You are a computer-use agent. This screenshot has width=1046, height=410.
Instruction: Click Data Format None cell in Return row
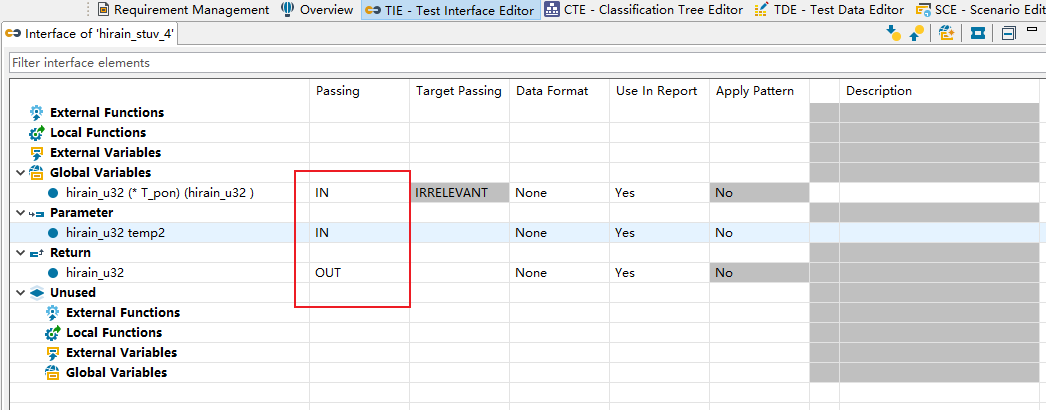pyautogui.click(x=559, y=273)
